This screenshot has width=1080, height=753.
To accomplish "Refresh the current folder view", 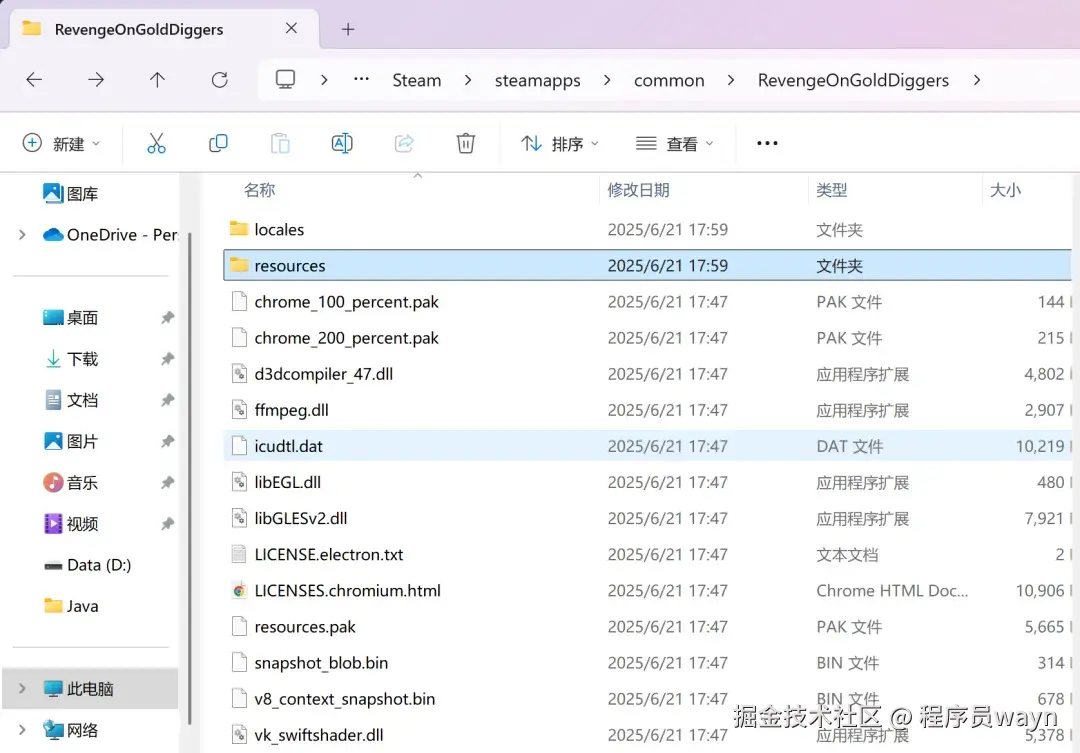I will pyautogui.click(x=220, y=80).
